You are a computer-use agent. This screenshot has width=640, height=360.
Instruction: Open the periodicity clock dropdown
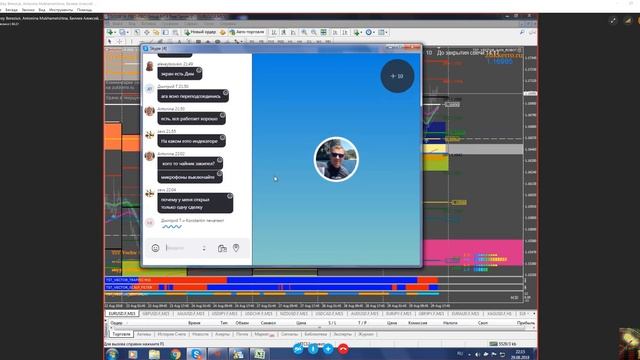coord(370,32)
